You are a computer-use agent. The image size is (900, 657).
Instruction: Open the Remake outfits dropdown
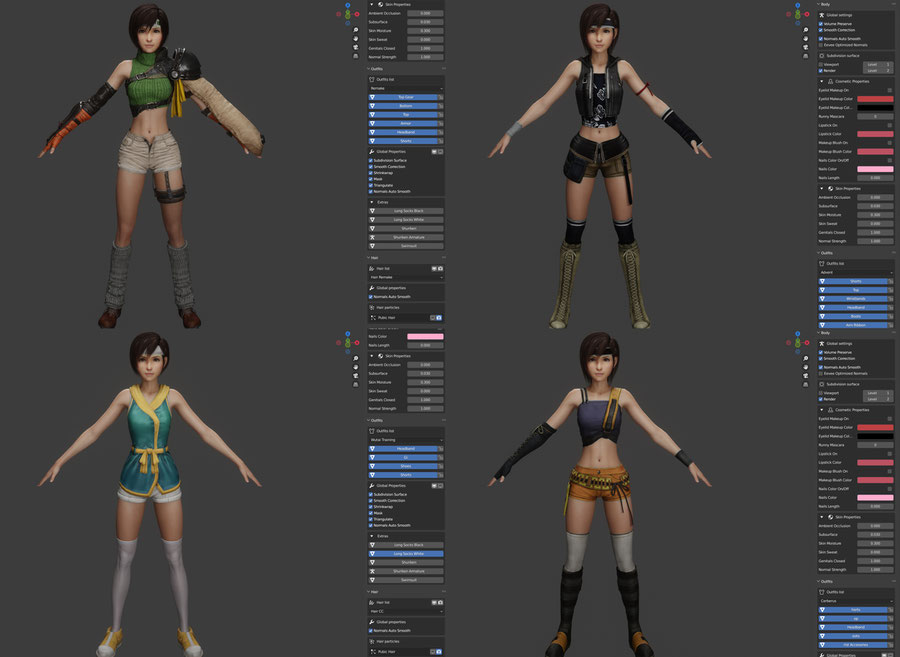tap(406, 88)
